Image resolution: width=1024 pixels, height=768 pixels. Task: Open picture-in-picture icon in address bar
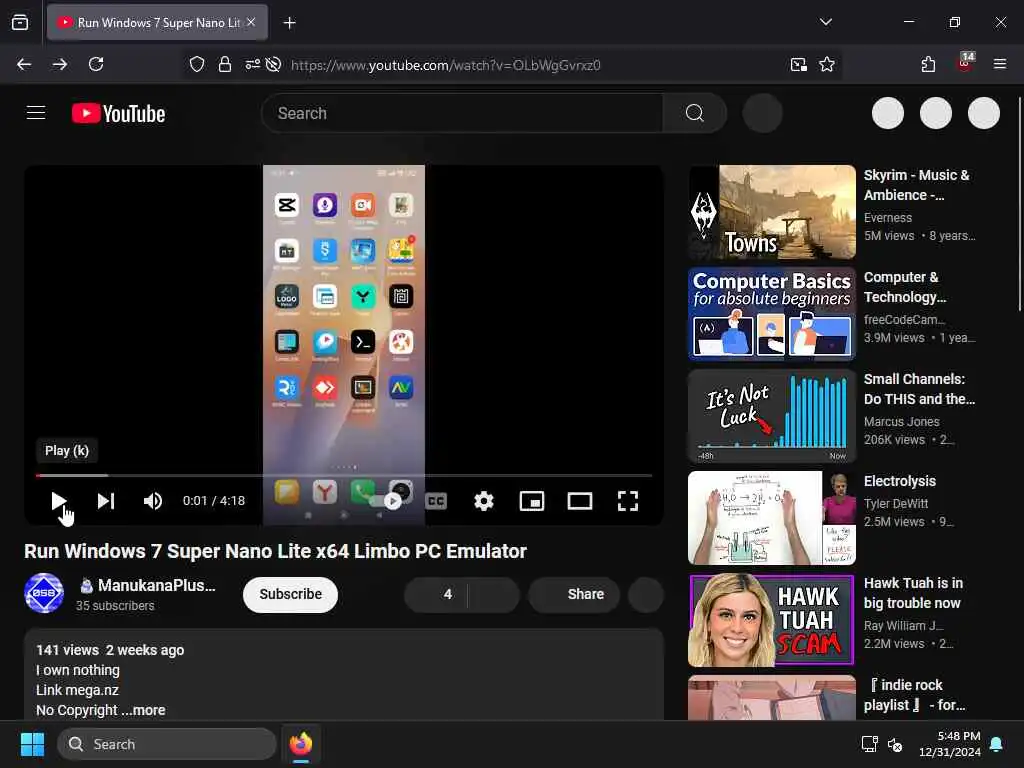tap(799, 64)
